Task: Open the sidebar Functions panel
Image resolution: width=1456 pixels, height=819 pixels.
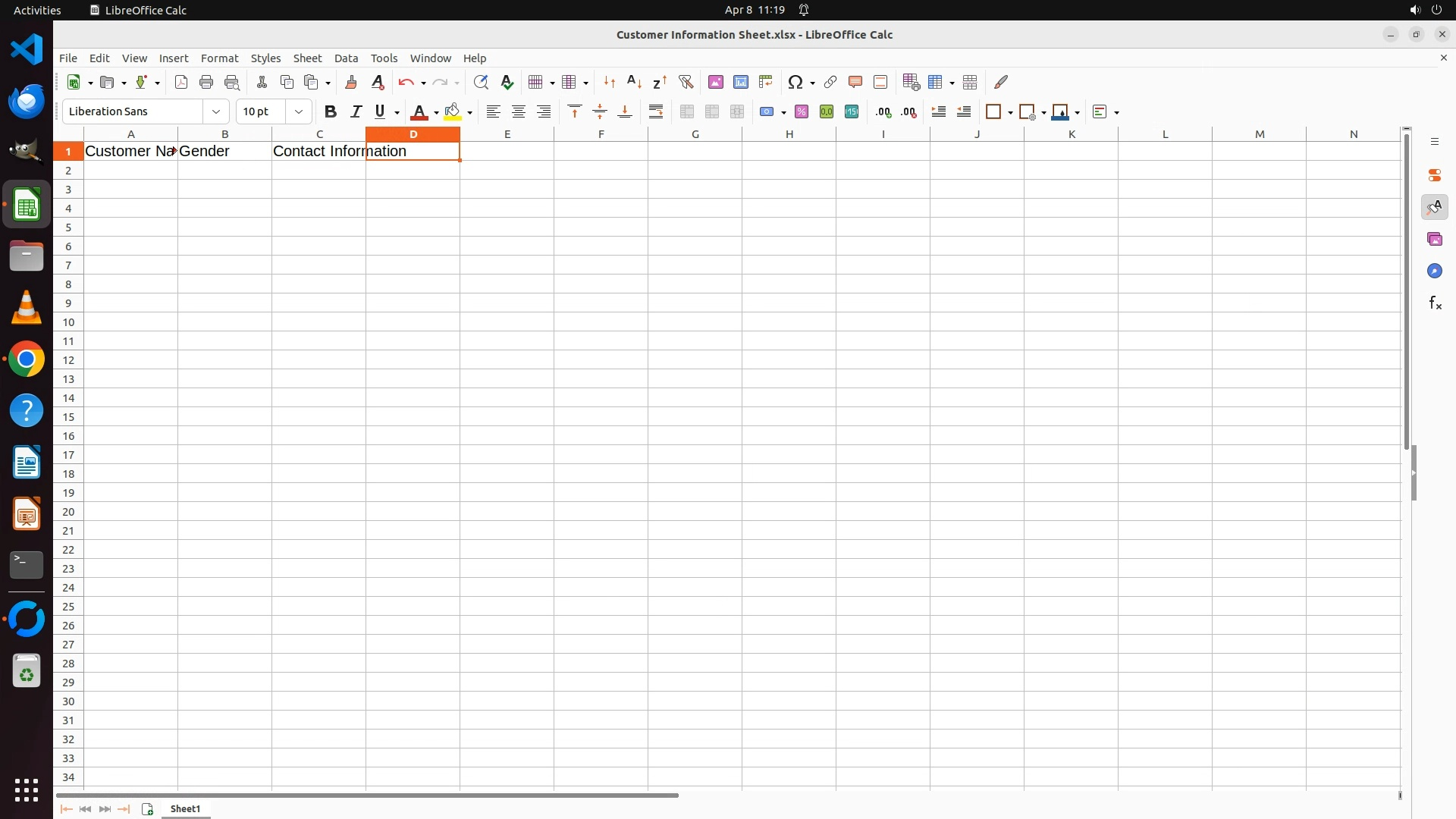Action: point(1434,303)
